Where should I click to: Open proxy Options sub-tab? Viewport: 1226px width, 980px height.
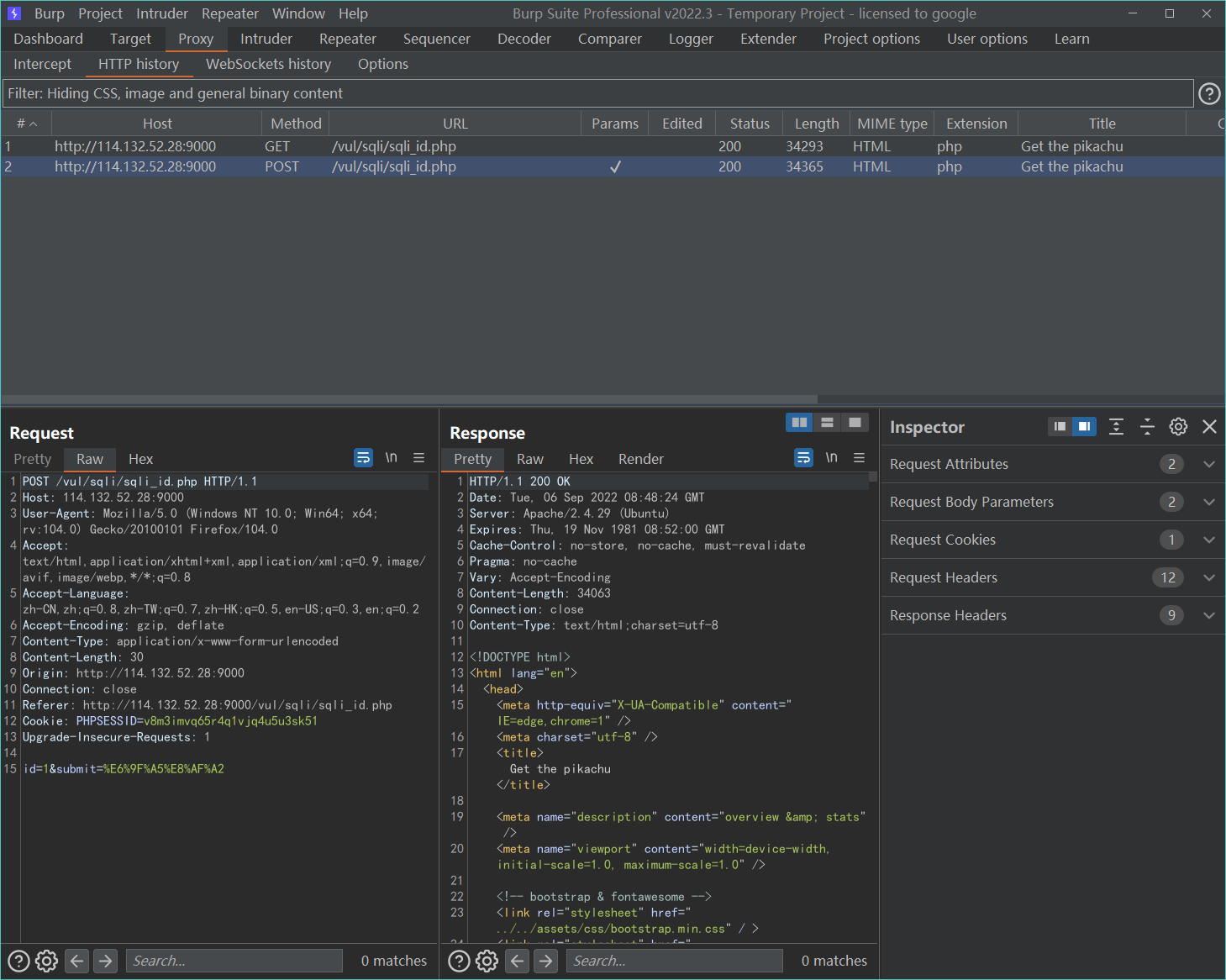pos(383,64)
